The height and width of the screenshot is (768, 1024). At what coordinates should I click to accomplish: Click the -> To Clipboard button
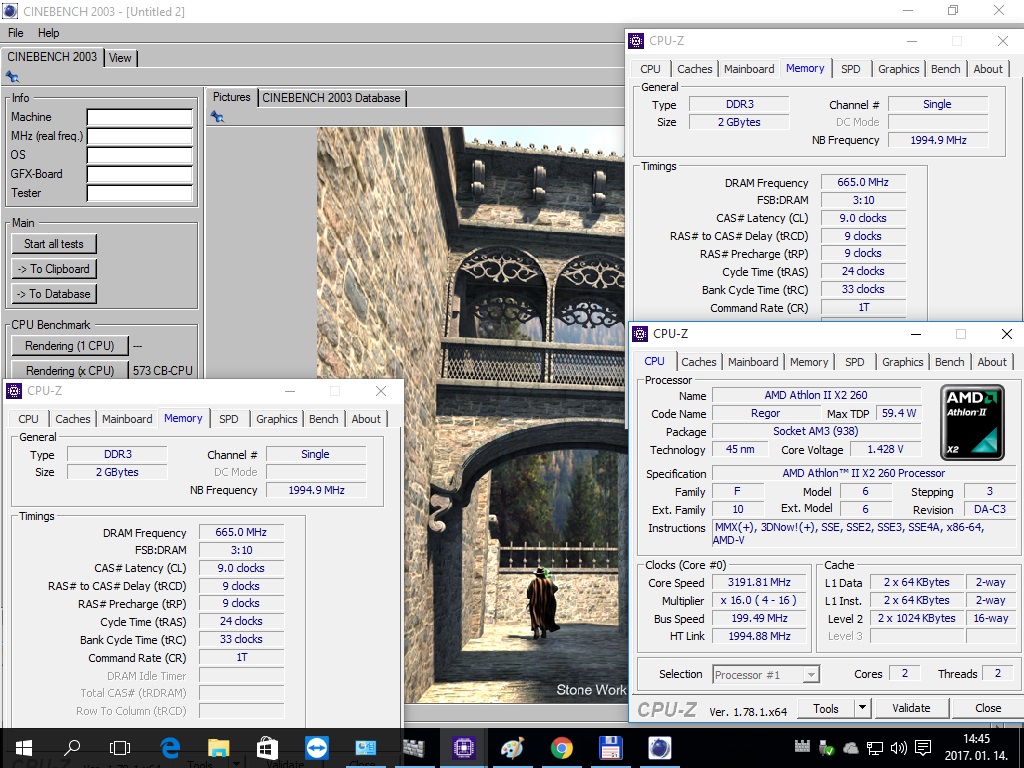54,269
